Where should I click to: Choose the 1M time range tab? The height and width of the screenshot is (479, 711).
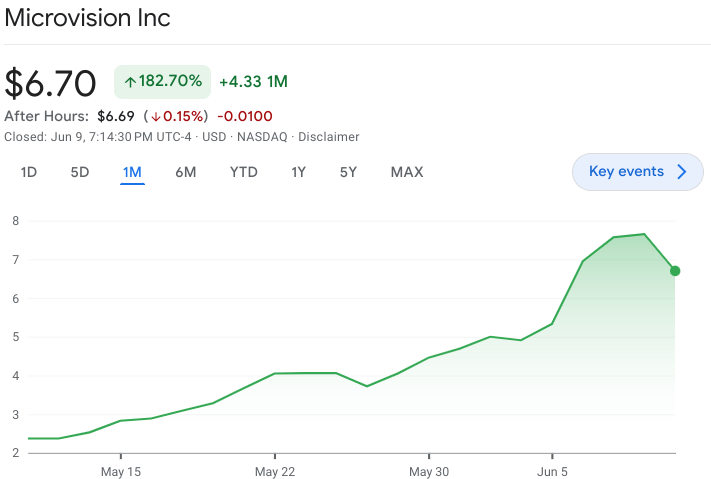click(132, 172)
